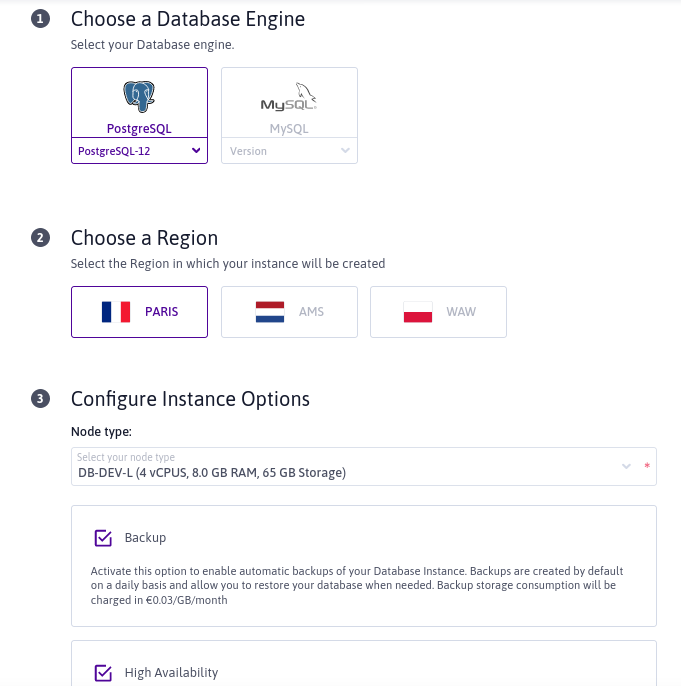Click the Netherlands flag icon

[270, 312]
